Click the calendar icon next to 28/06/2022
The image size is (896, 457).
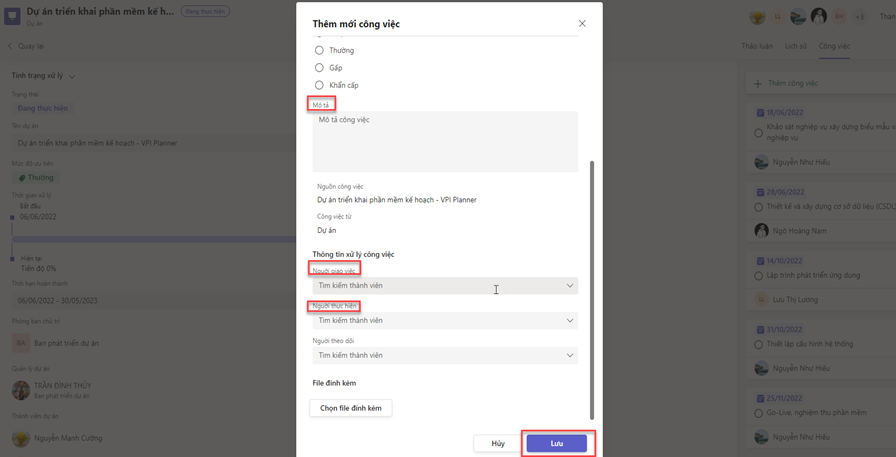(760, 192)
